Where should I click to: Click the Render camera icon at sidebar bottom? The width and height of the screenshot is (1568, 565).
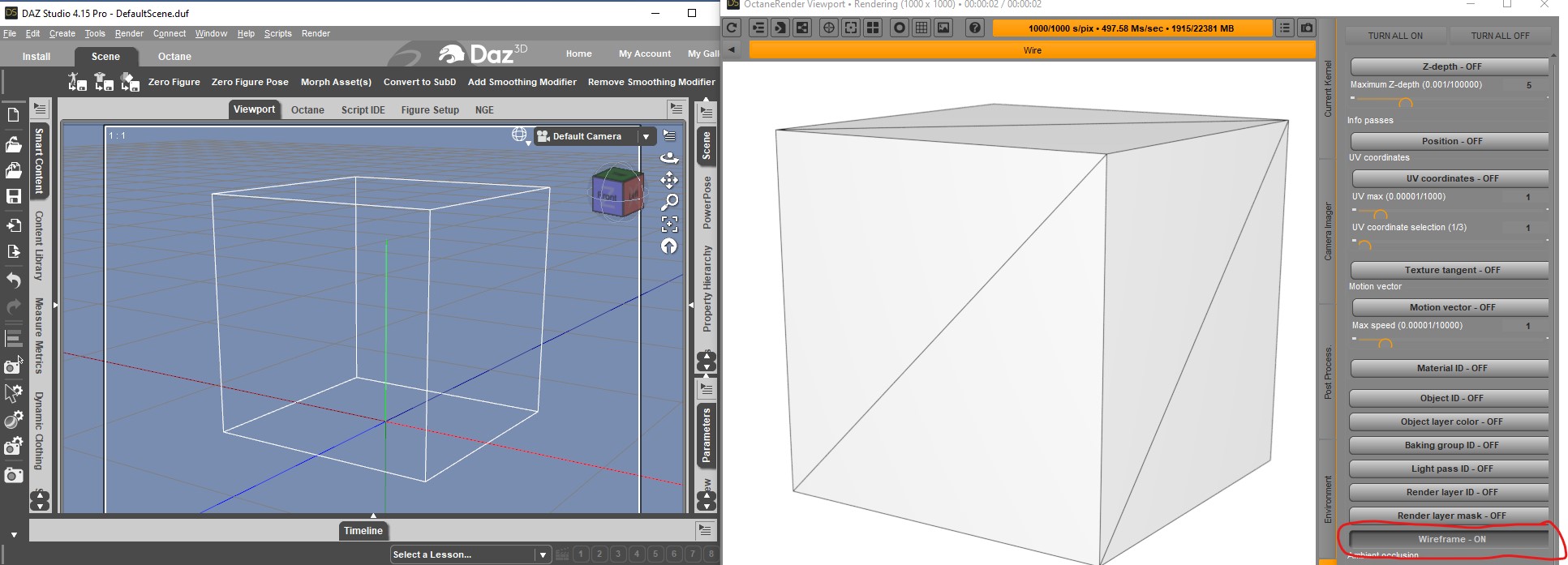pos(13,475)
